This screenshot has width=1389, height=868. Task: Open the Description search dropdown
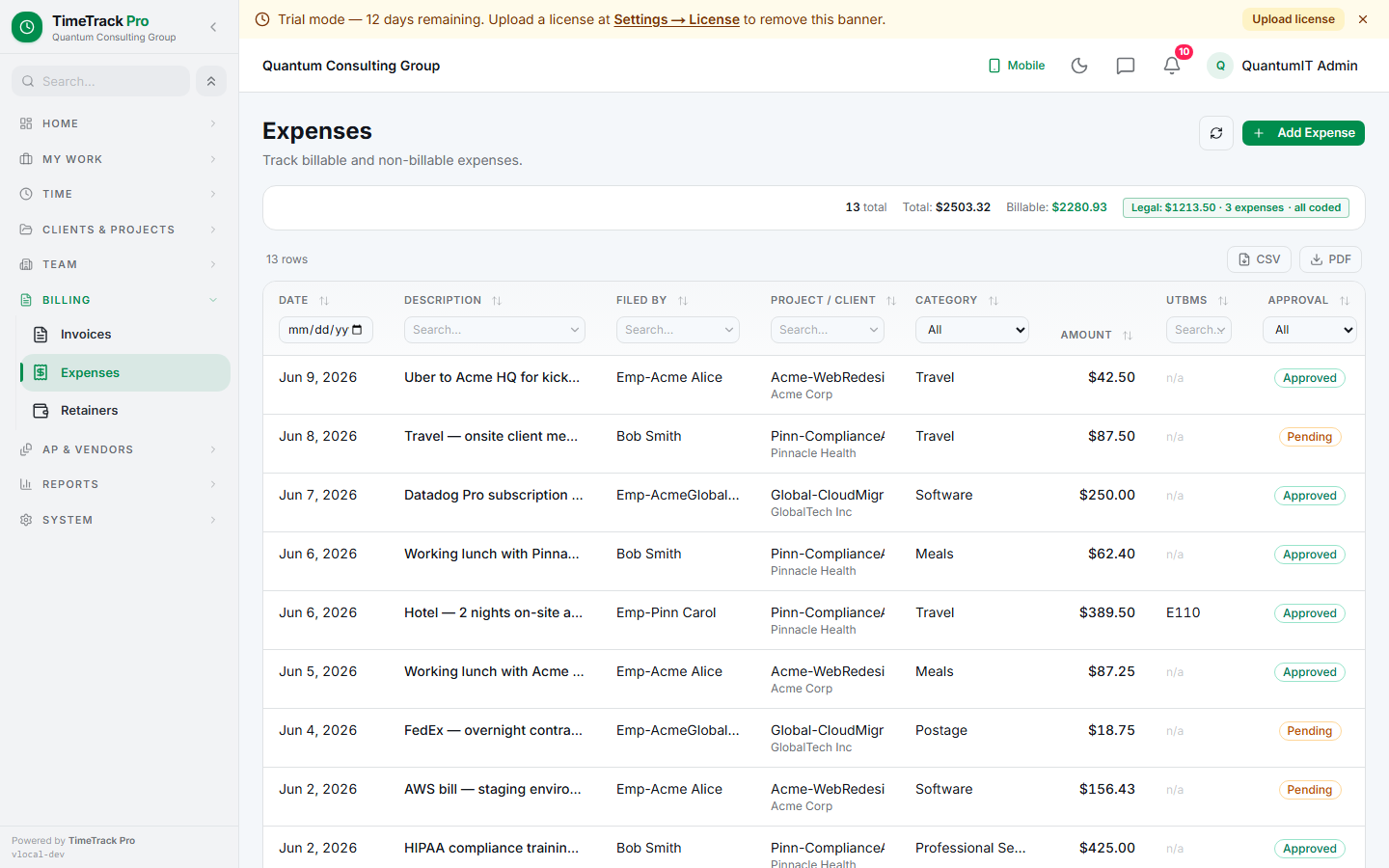[x=495, y=330]
